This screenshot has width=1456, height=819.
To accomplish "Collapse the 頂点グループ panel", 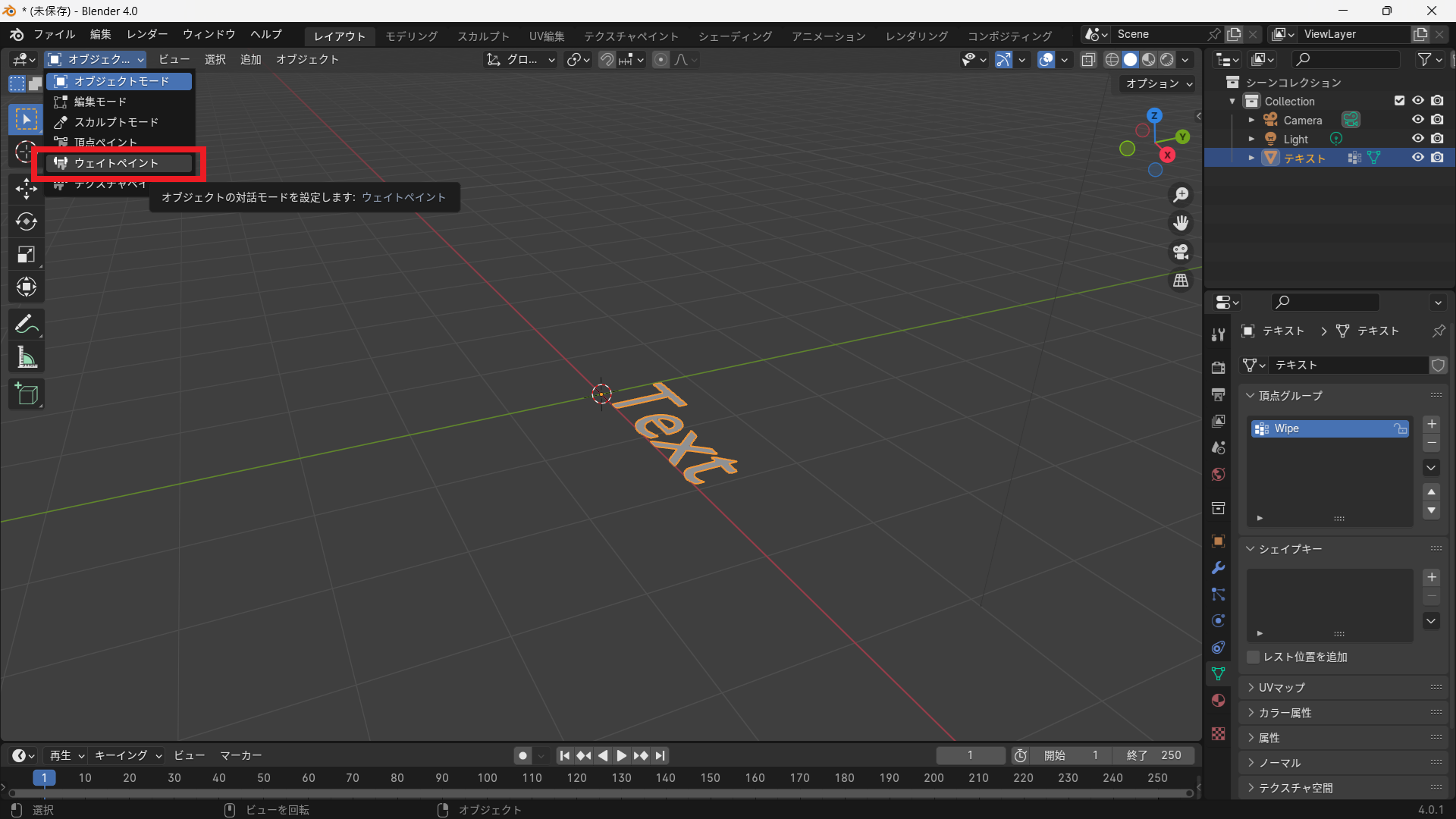I will click(x=1289, y=396).
